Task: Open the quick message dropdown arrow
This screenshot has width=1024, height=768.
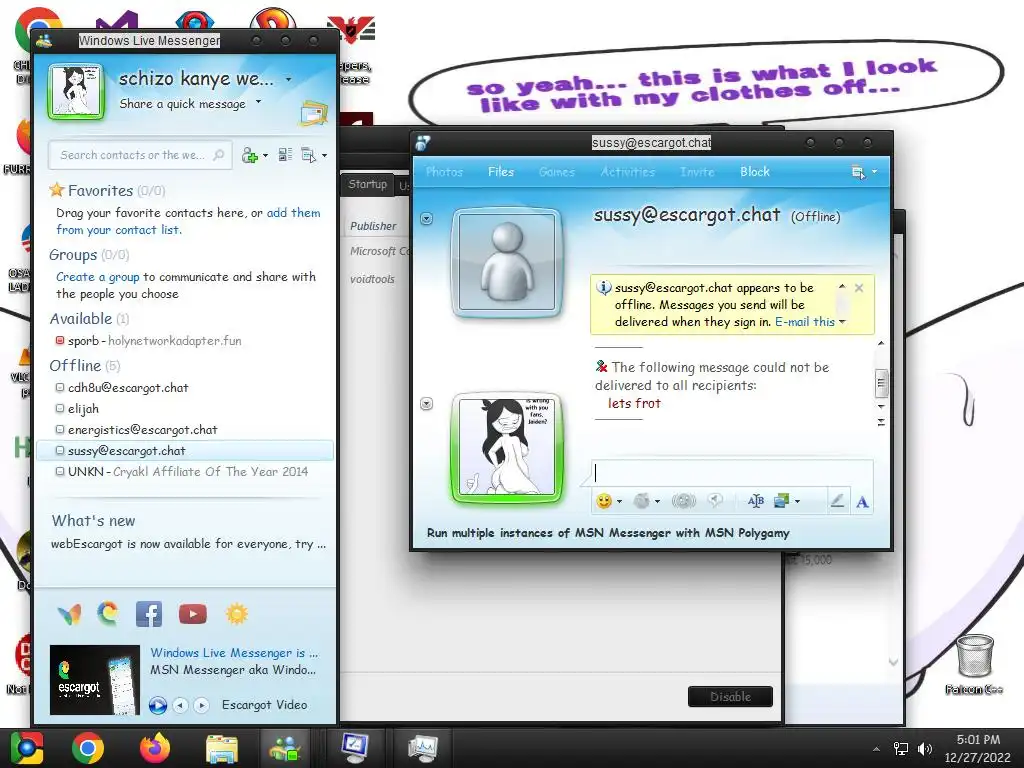Action: click(x=259, y=102)
